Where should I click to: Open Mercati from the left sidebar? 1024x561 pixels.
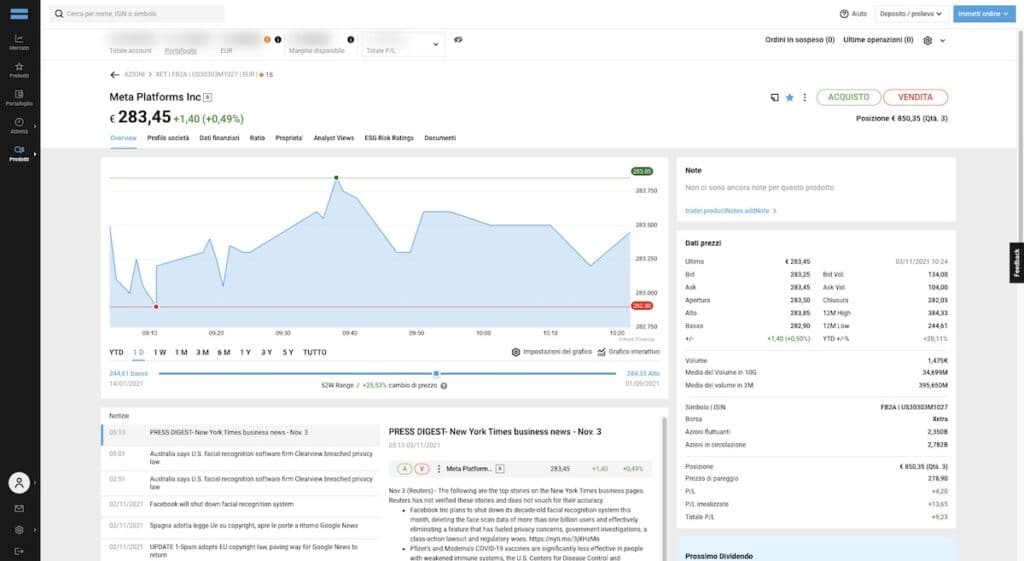19,41
